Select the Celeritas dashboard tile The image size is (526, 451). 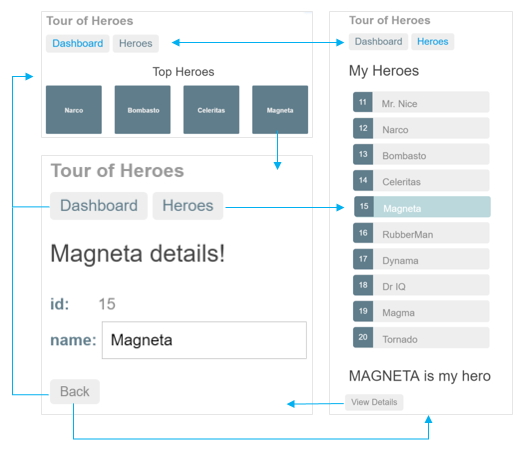pyautogui.click(x=211, y=110)
